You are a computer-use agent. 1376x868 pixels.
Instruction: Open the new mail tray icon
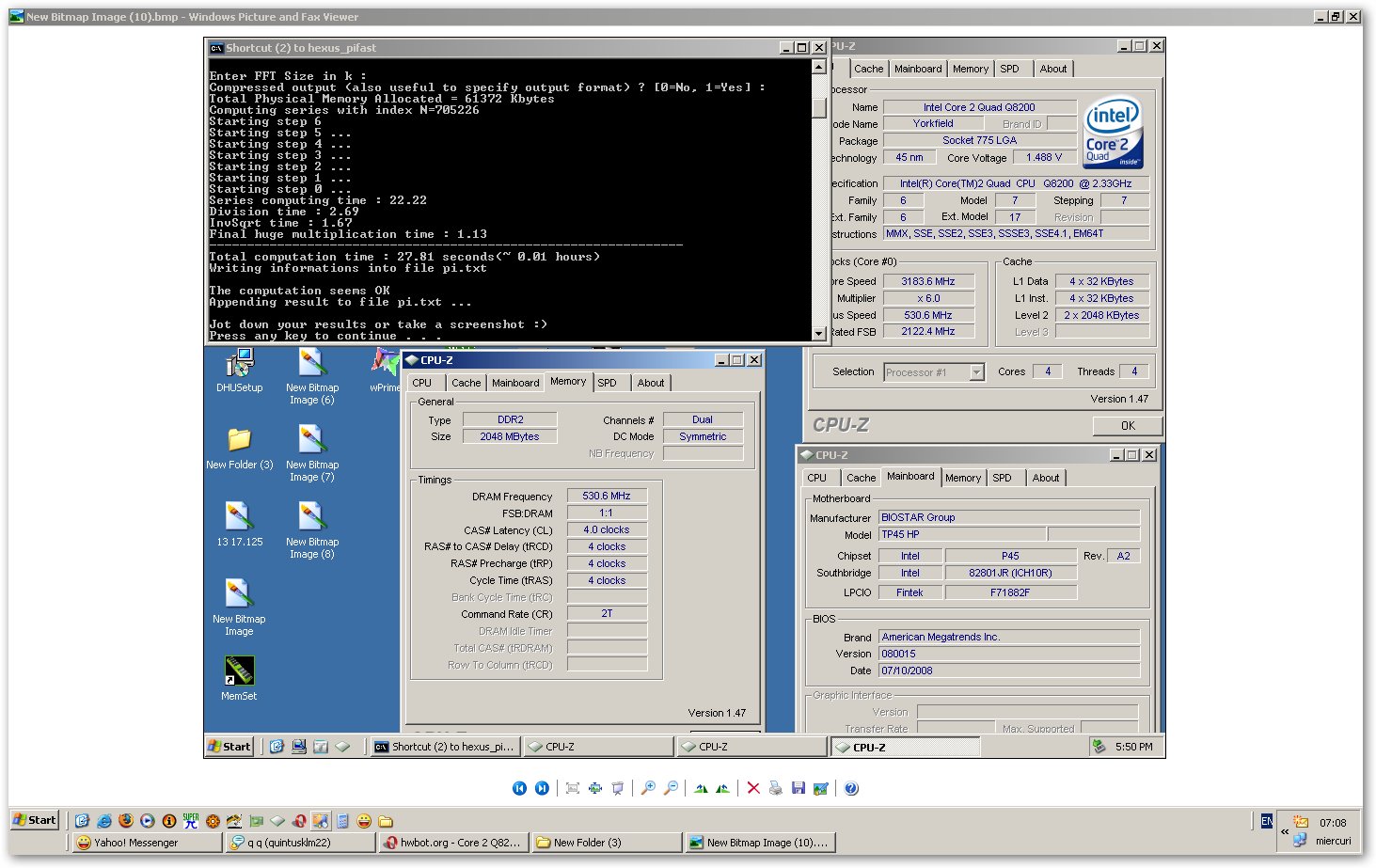click(x=1301, y=822)
